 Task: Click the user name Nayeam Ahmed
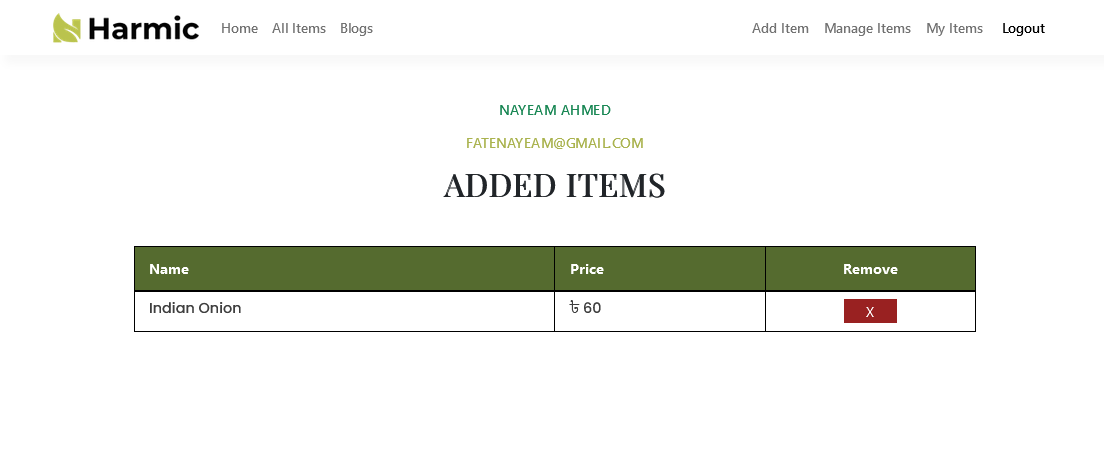tap(555, 110)
